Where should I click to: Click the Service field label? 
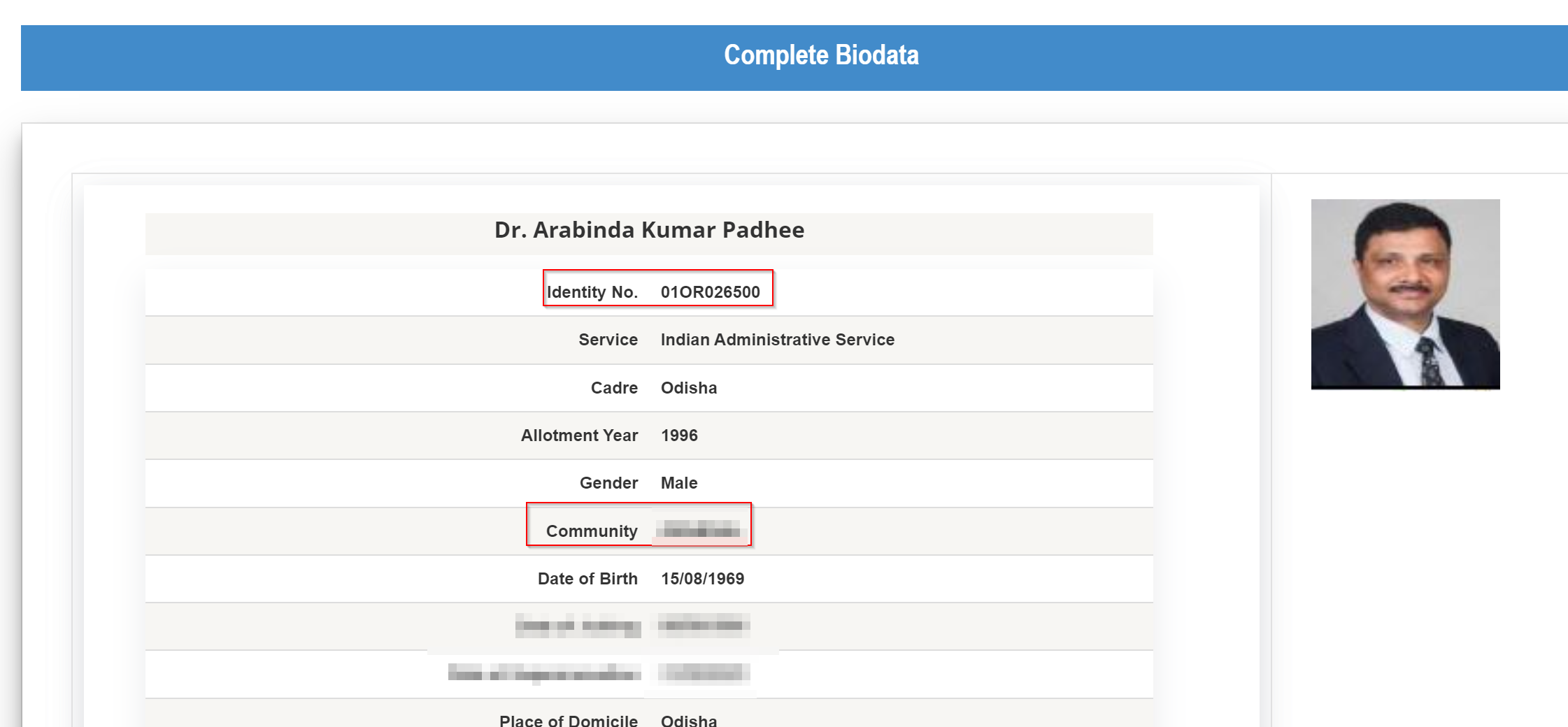coord(608,340)
